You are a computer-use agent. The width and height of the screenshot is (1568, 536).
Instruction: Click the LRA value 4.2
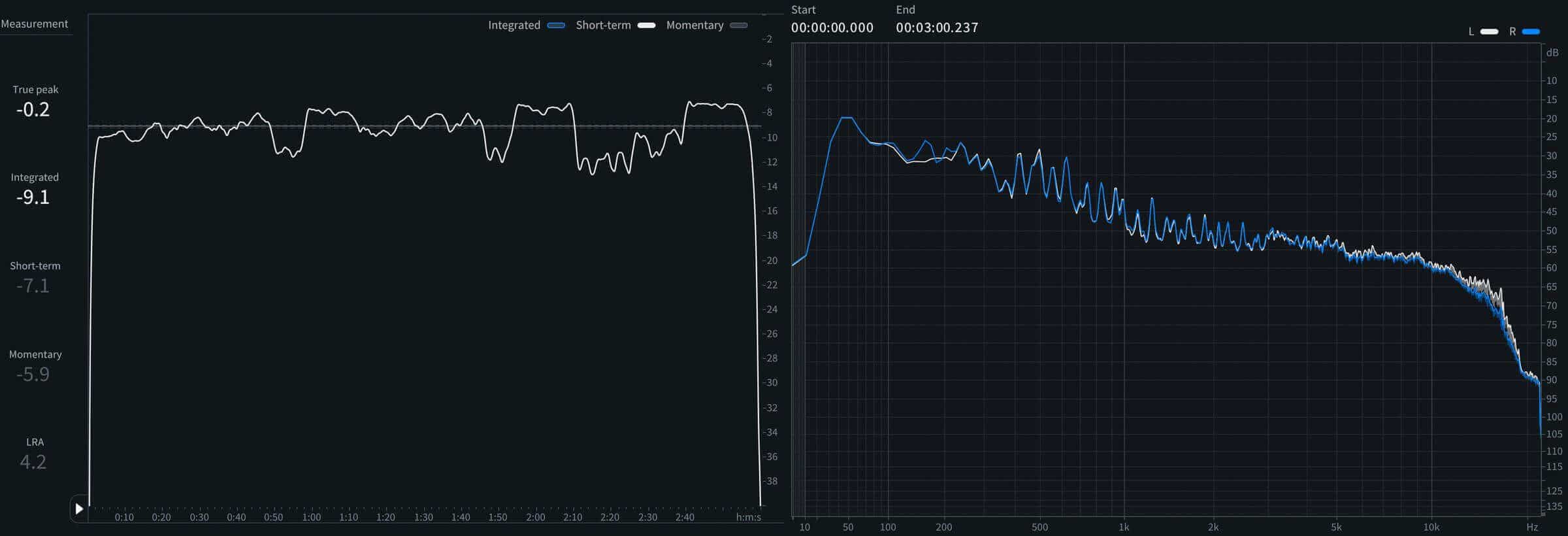coord(33,462)
